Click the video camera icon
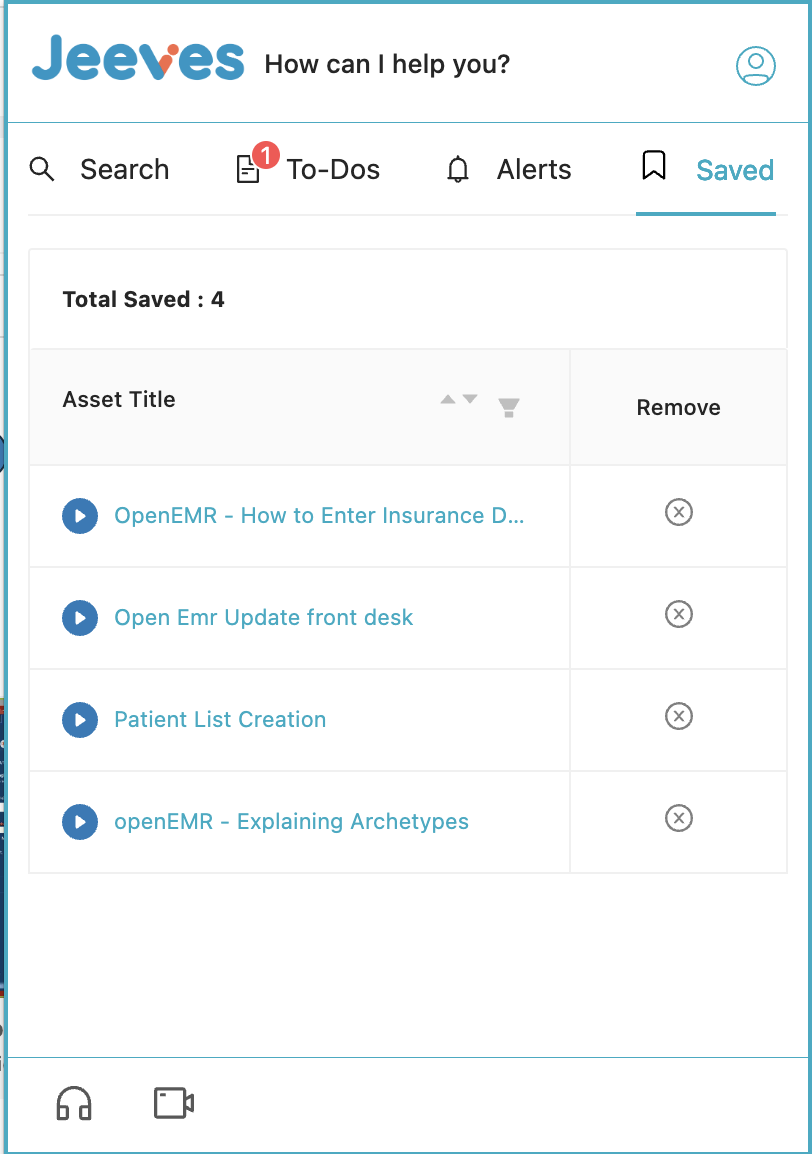 click(173, 1102)
